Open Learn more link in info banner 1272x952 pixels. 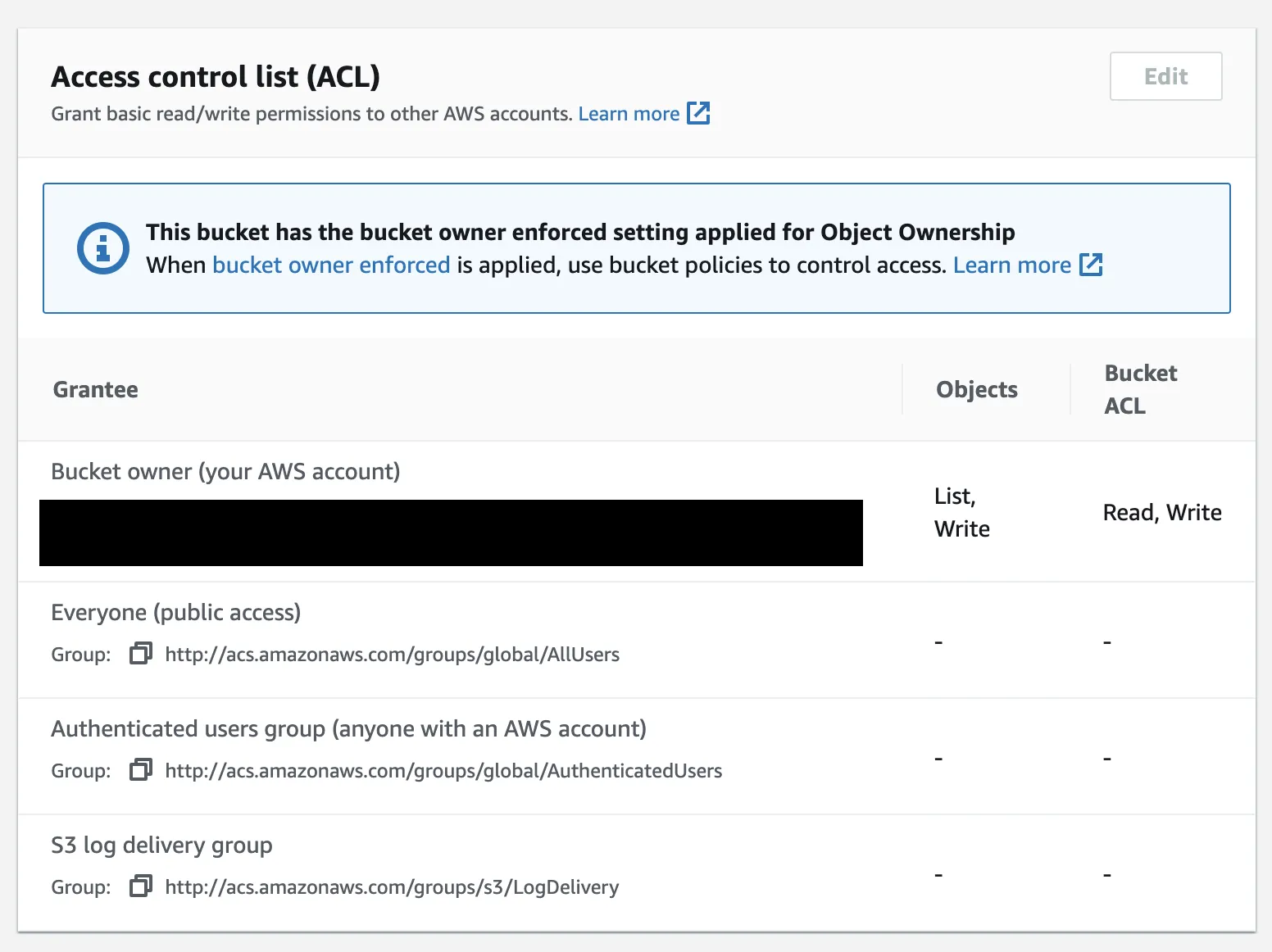1012,265
